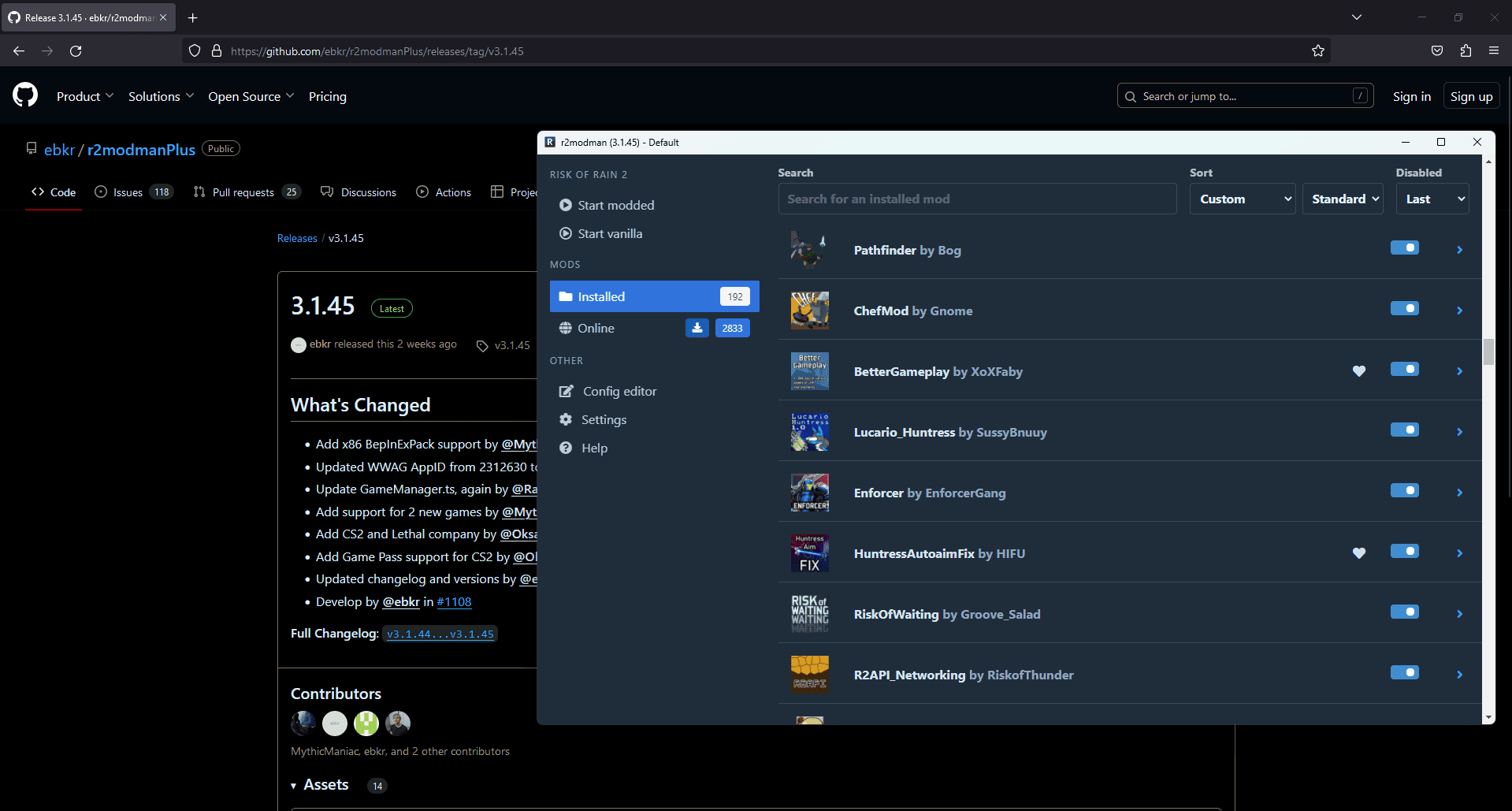Click the Start vanilla play icon
The height and width of the screenshot is (811, 1512).
[565, 233]
